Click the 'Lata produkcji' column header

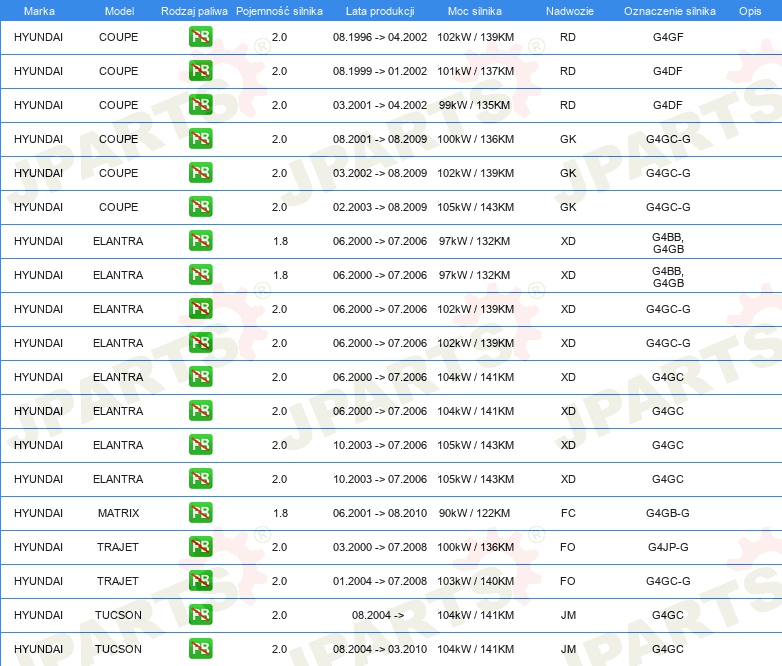click(380, 11)
